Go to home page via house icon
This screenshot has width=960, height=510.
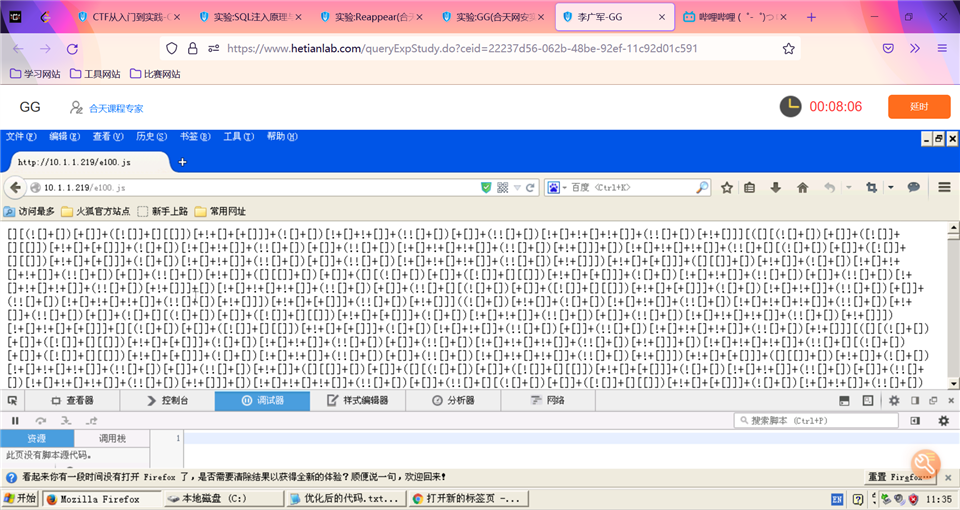pos(802,187)
